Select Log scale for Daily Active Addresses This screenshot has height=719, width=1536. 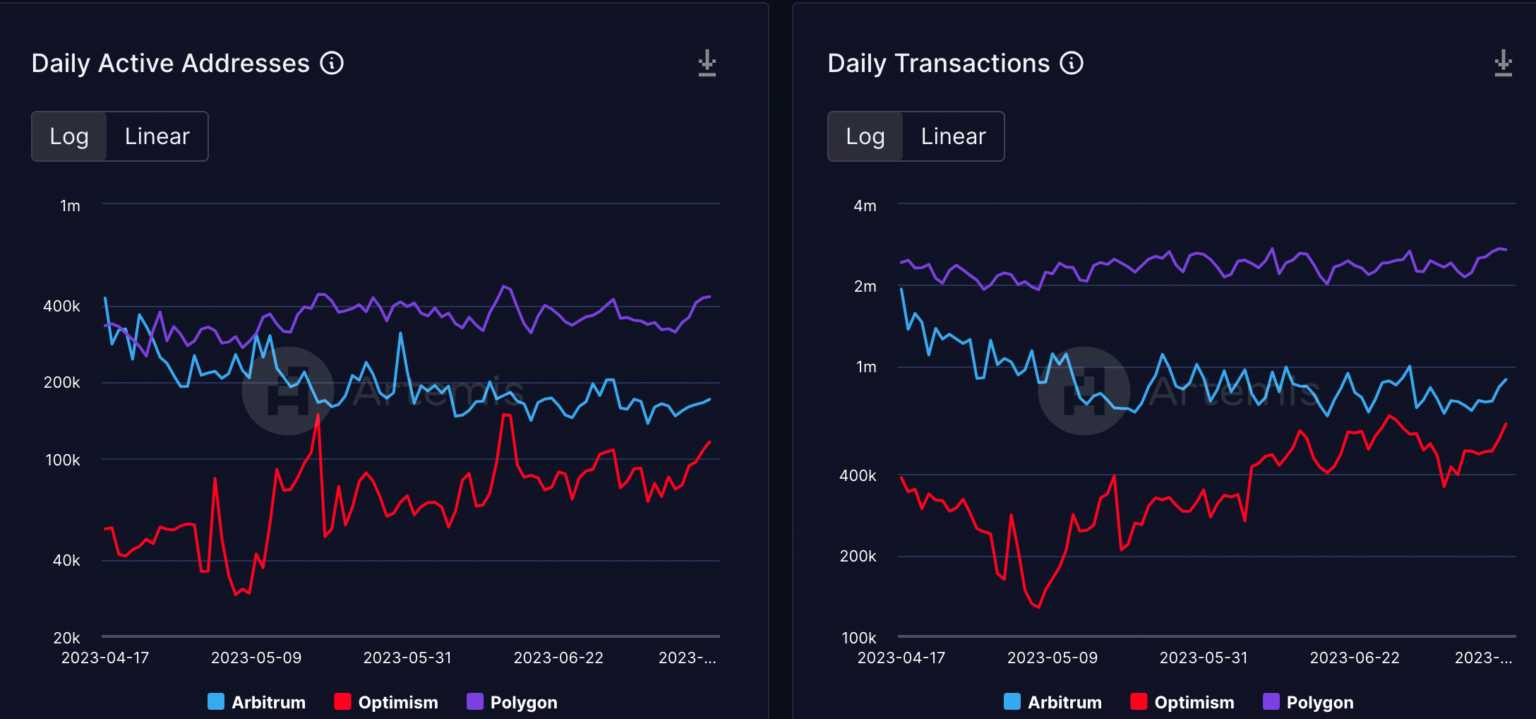69,136
